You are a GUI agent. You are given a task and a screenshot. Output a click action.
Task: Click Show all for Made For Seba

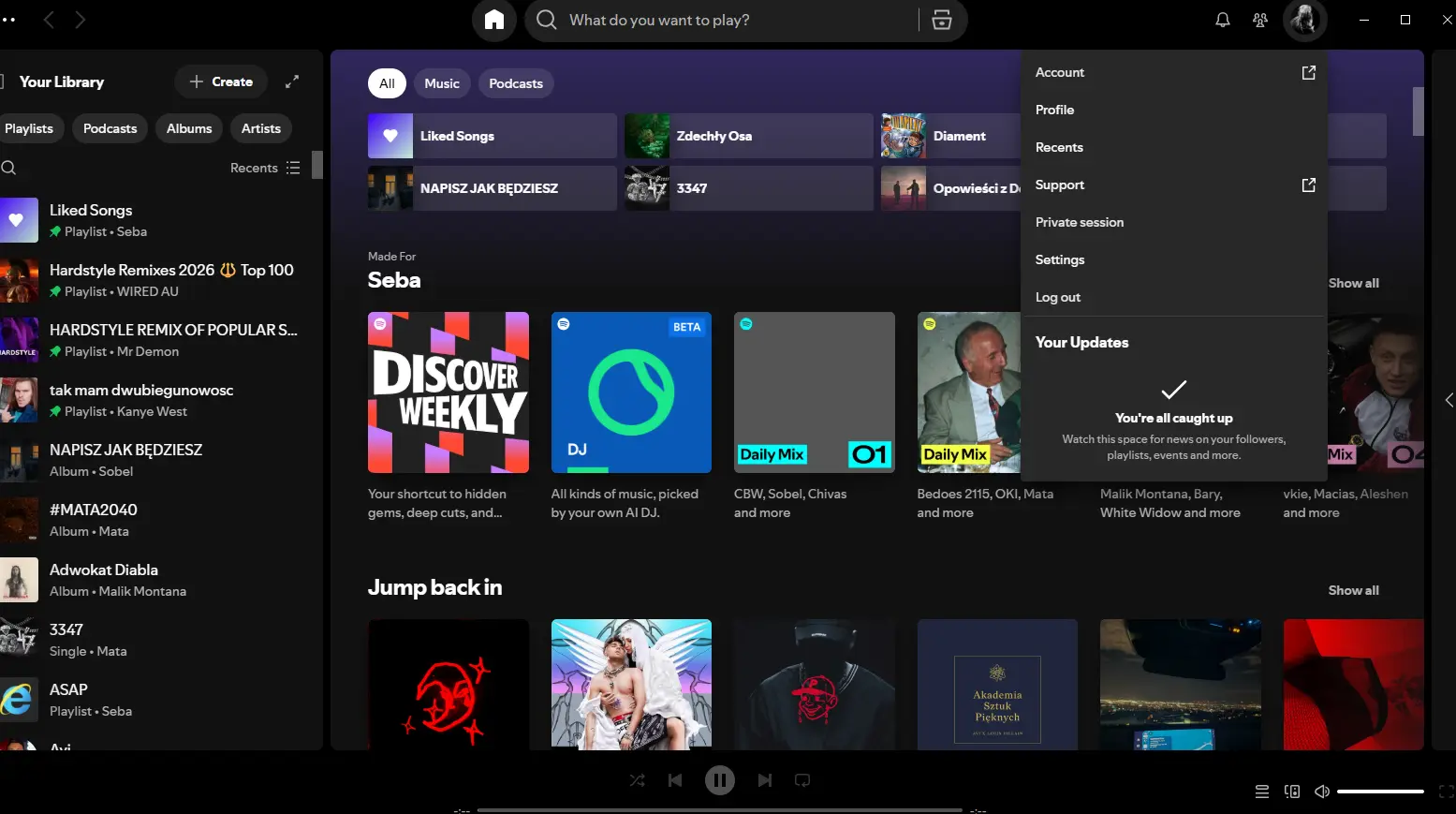coord(1353,283)
